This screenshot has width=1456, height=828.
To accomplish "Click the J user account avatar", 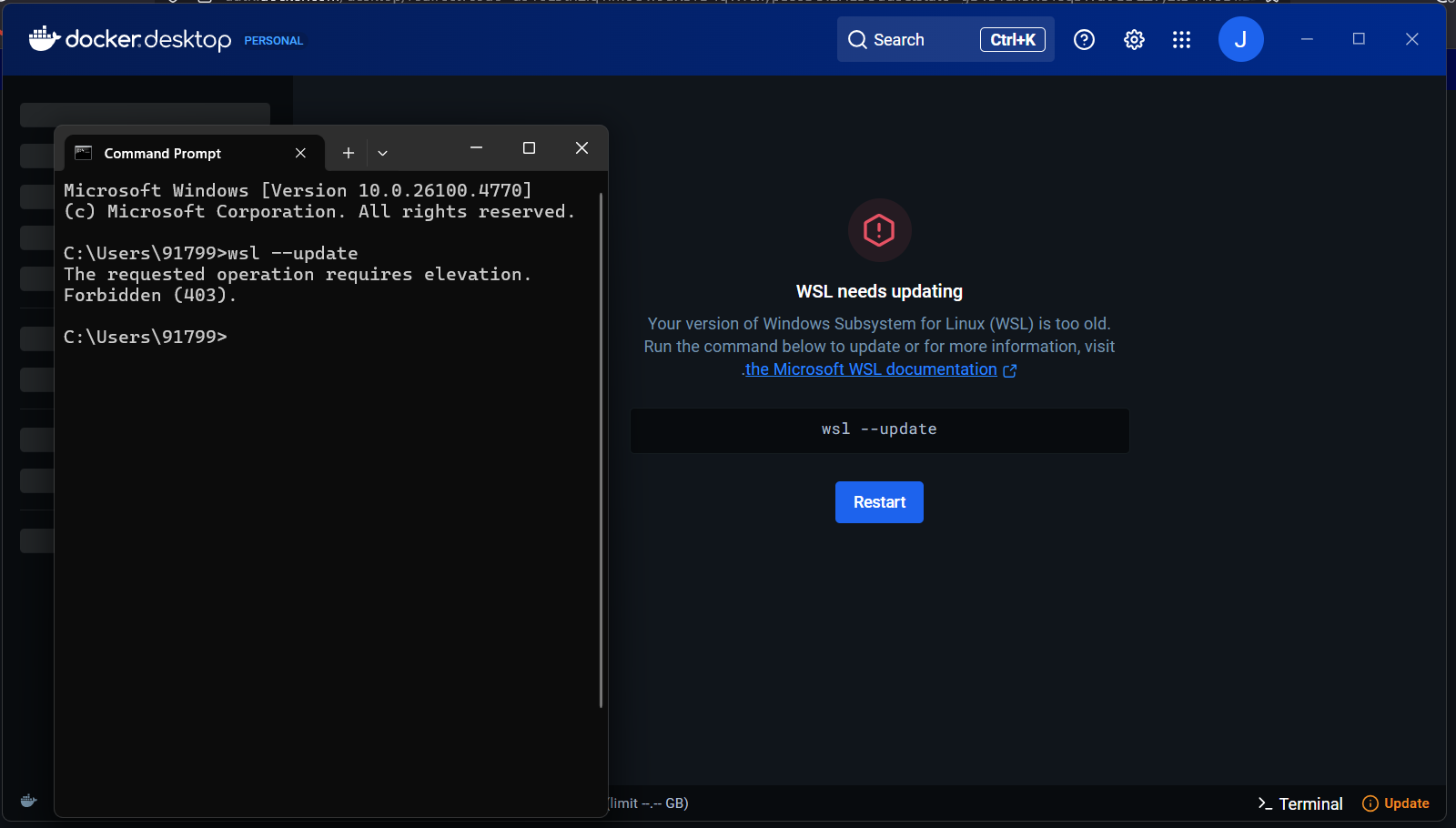I will point(1240,39).
